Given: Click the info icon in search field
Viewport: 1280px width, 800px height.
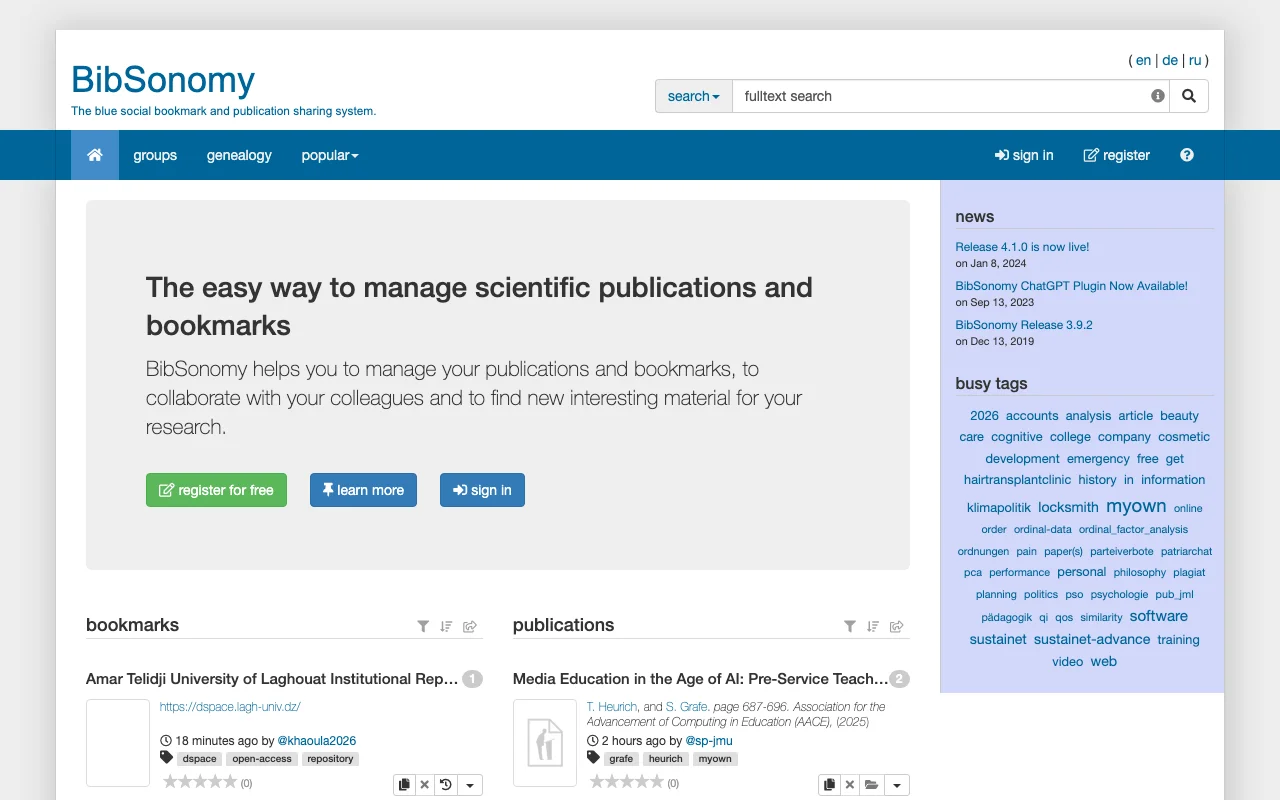Looking at the screenshot, I should [1158, 96].
